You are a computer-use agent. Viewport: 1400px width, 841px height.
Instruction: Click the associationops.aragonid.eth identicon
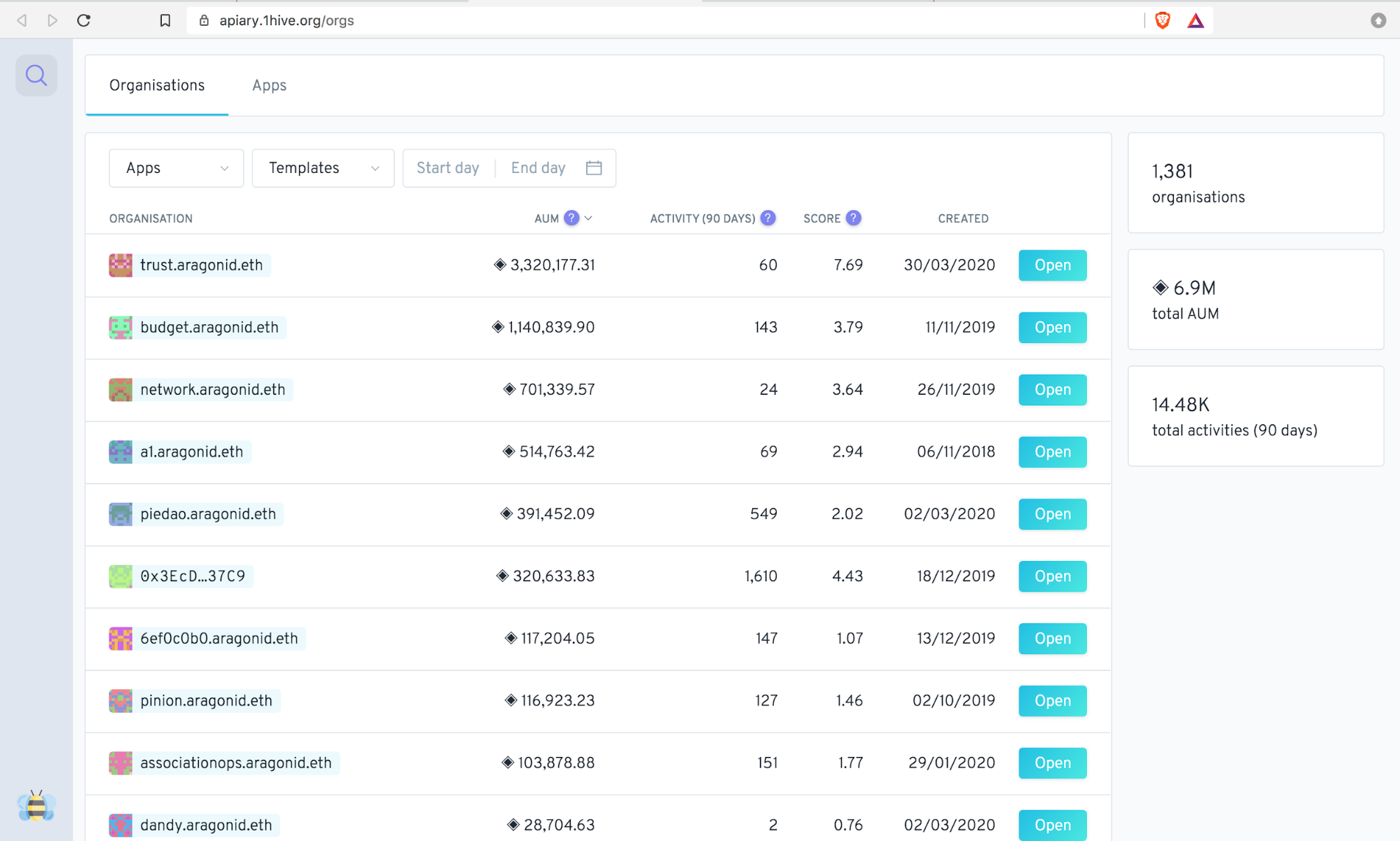[120, 763]
